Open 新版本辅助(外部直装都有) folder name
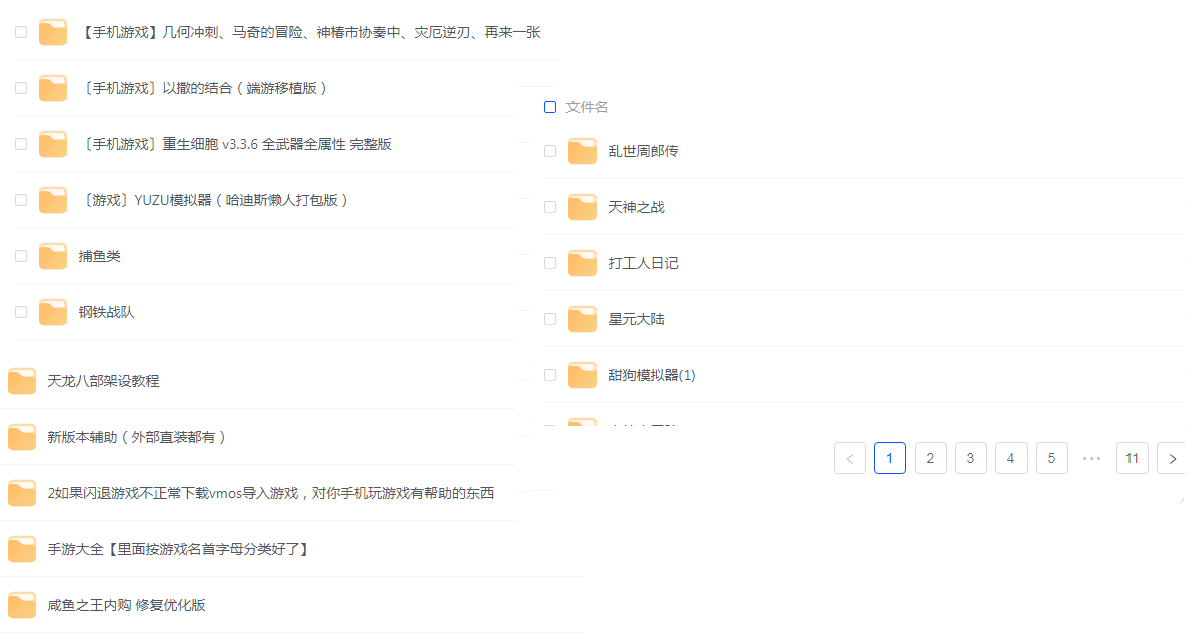The width and height of the screenshot is (1196, 640). 137,437
